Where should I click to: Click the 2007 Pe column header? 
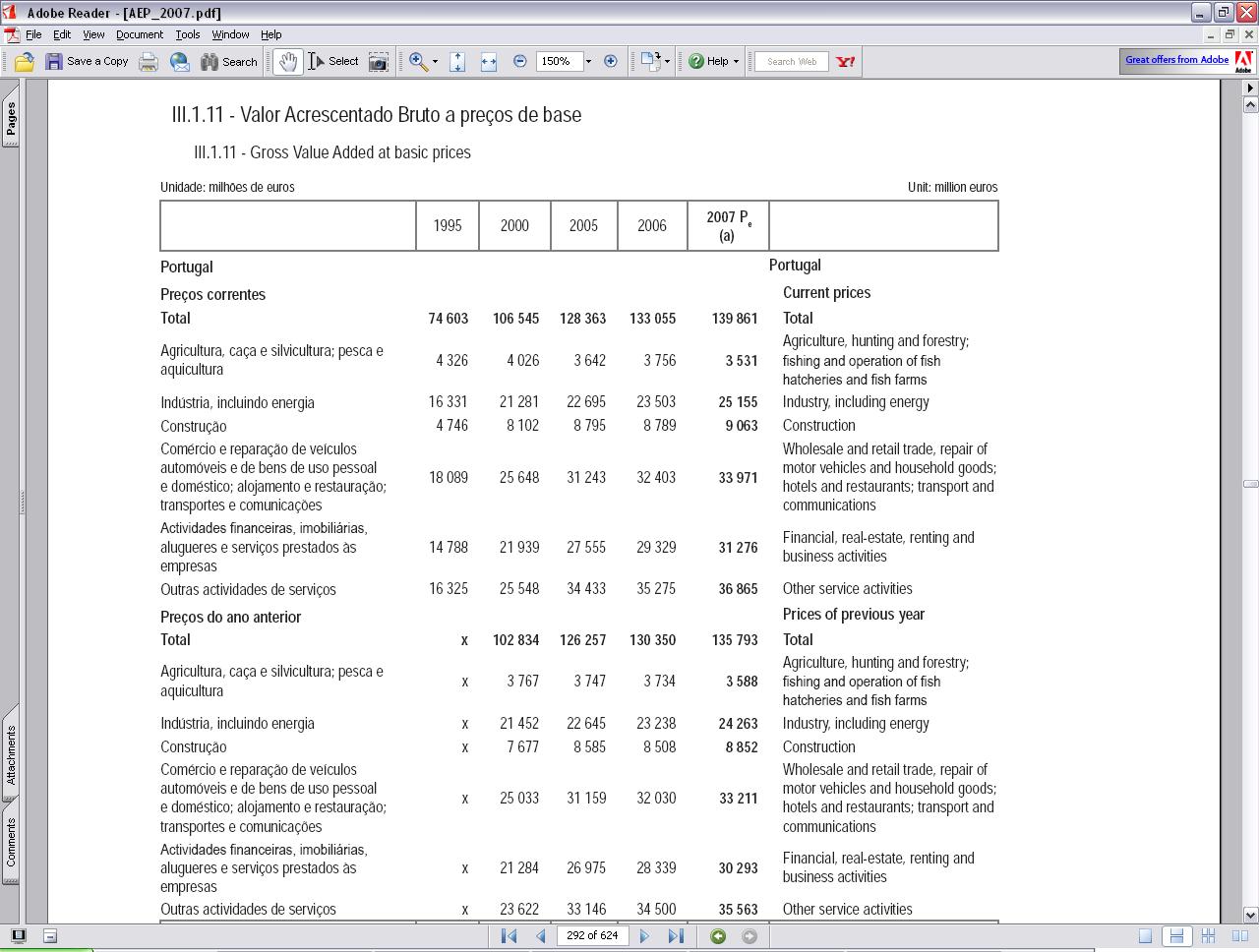[x=728, y=225]
